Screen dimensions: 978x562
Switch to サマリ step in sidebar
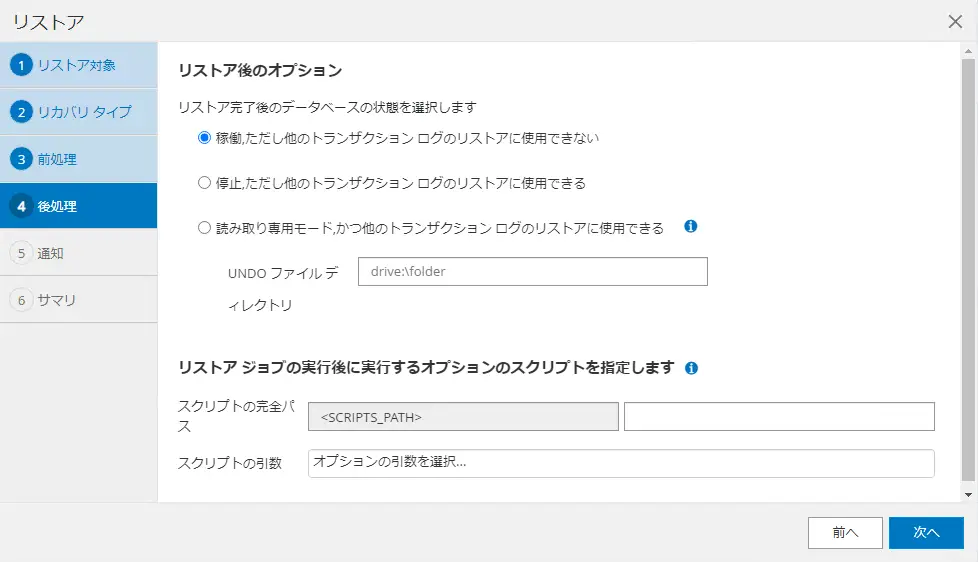[79, 300]
